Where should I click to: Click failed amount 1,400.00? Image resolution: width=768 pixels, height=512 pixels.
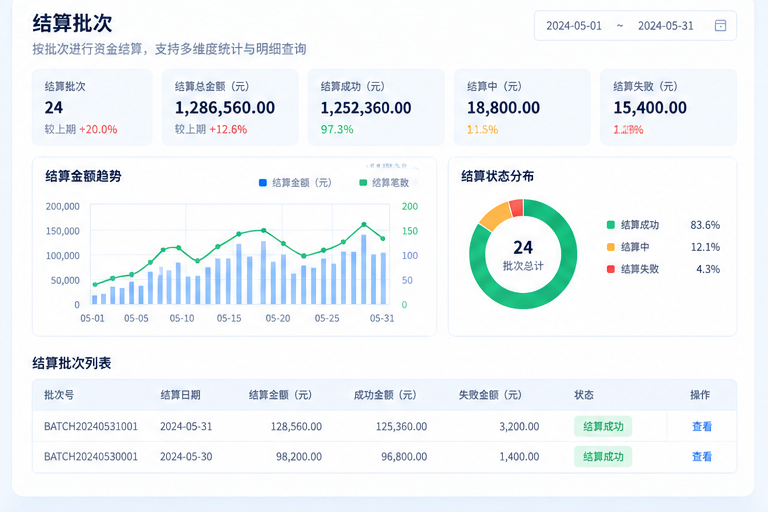519,457
